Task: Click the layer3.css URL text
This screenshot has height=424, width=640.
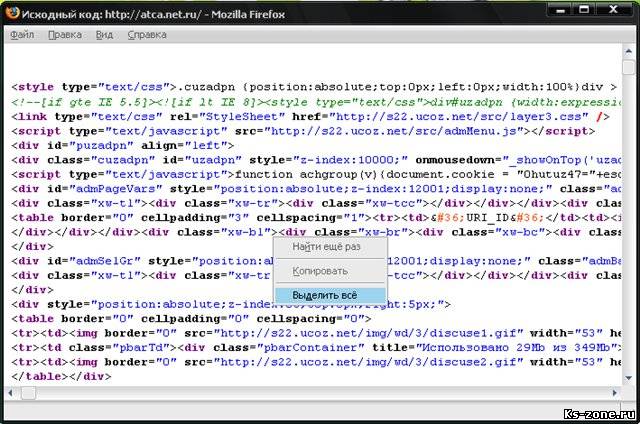Action: [x=459, y=117]
